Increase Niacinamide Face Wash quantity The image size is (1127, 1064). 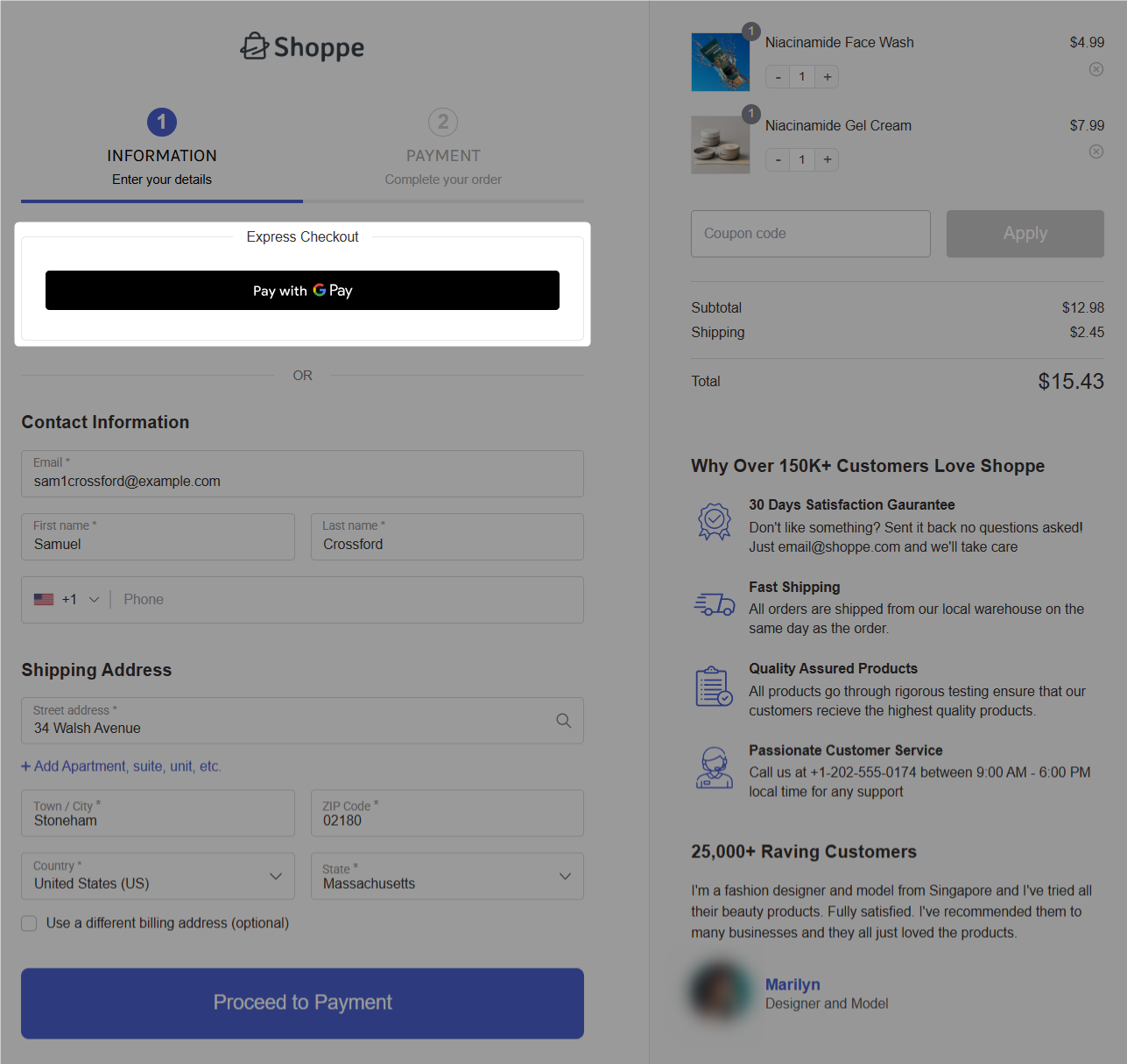827,77
